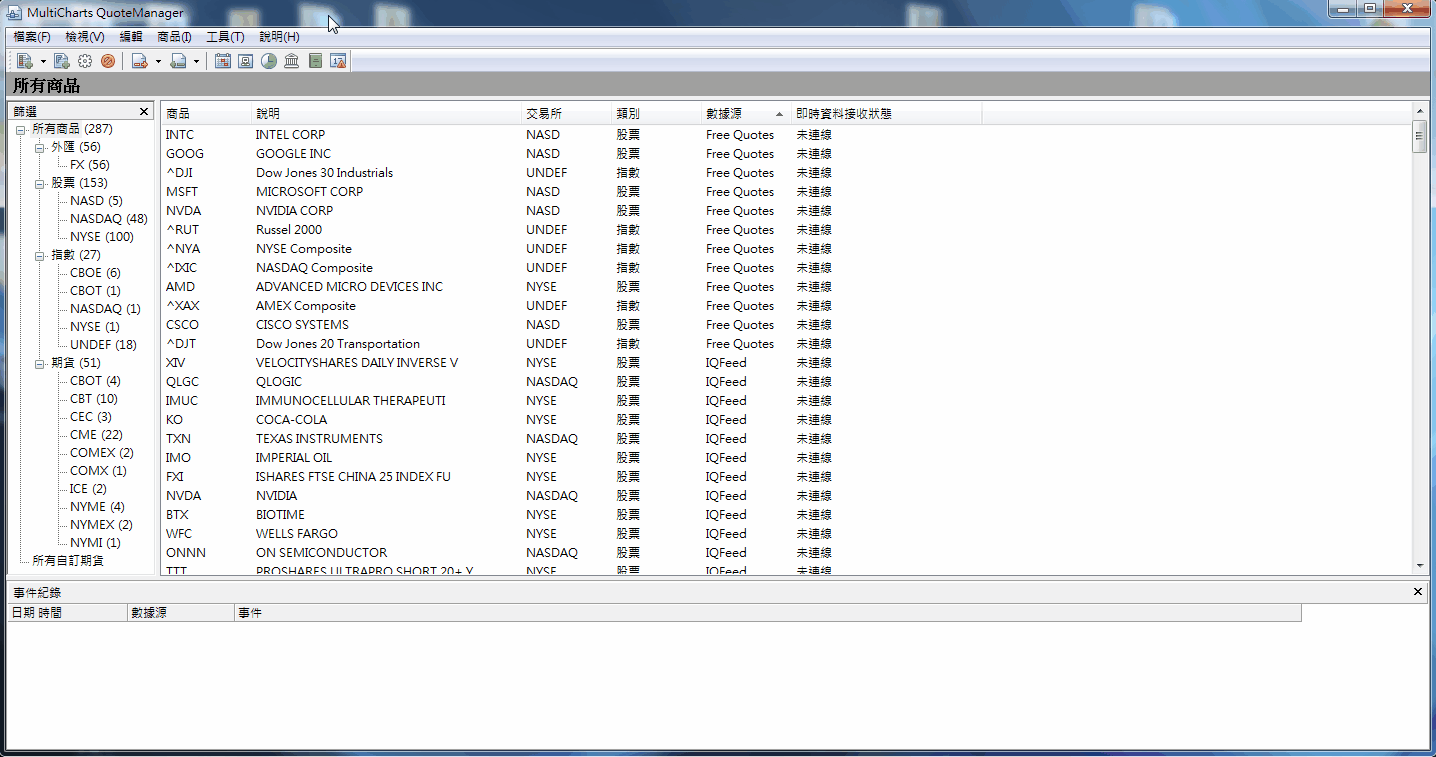Close the 篩選 filter panel

tap(144, 112)
